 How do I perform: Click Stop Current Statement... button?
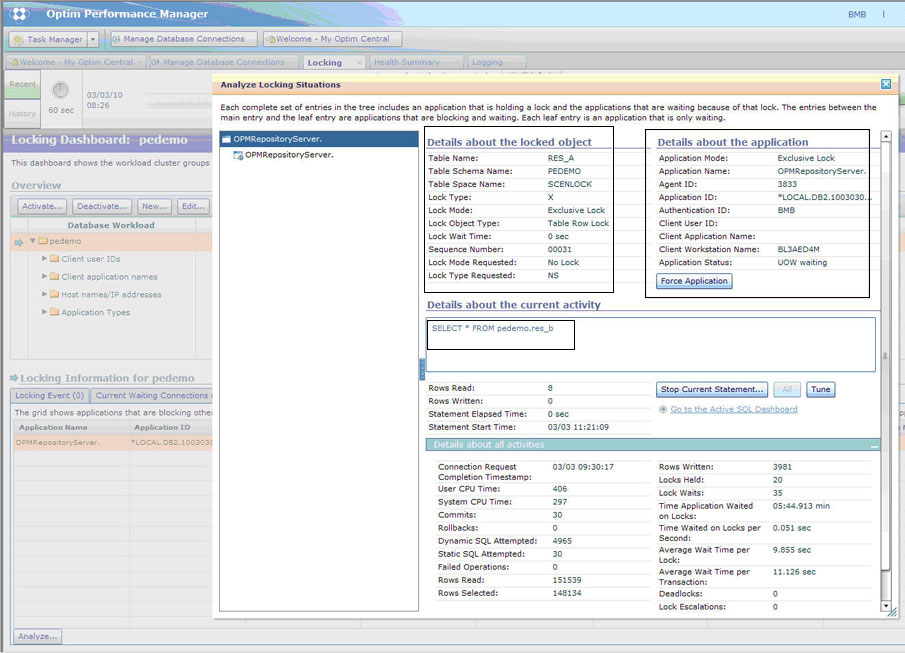pyautogui.click(x=712, y=390)
